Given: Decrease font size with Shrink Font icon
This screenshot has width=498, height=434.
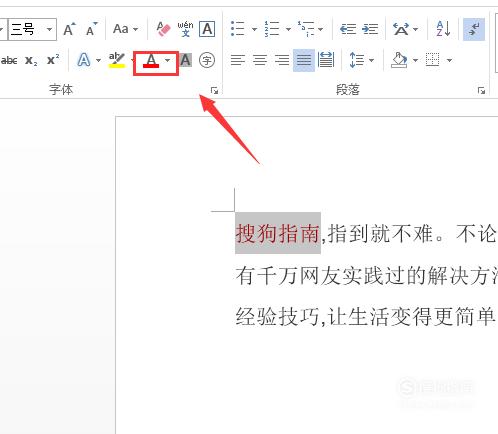Looking at the screenshot, I should coord(91,29).
